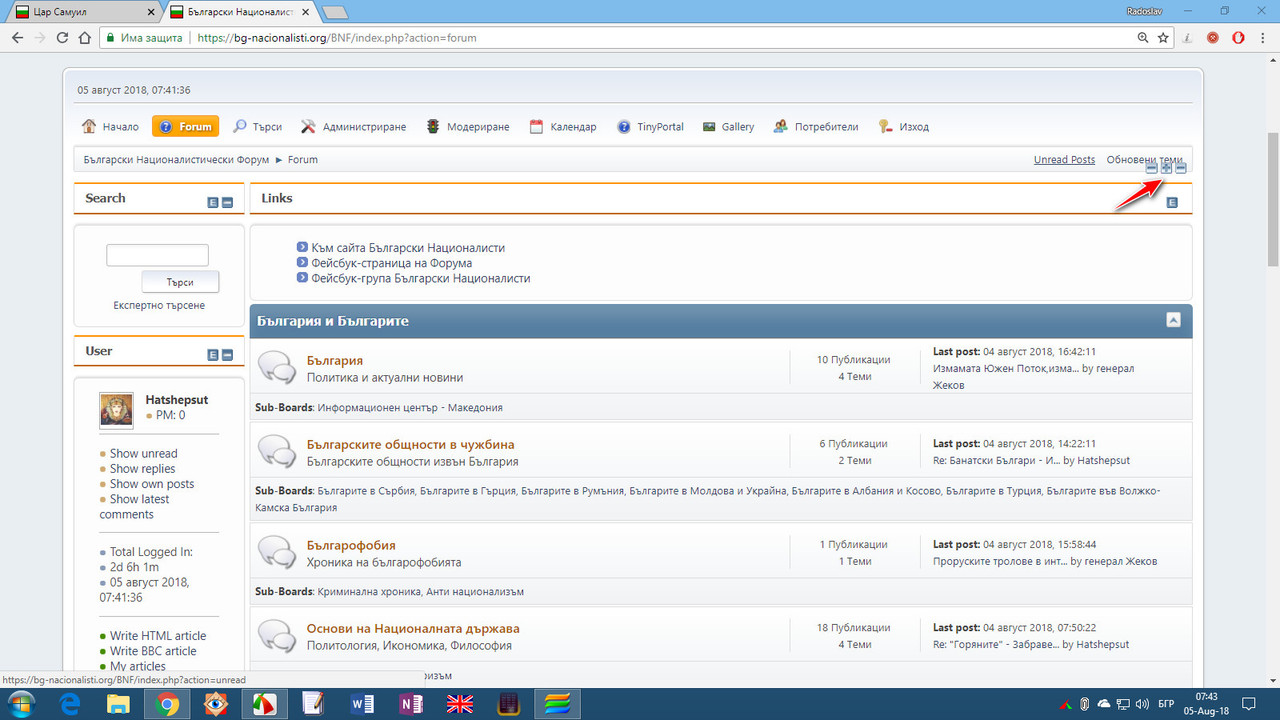Viewport: 1280px width, 720px height.
Task: Click the Обновени теми link
Action: coord(1144,160)
